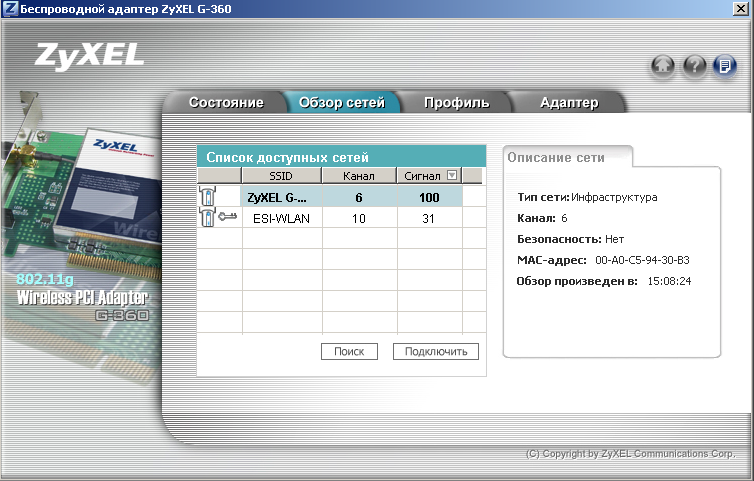Image resolution: width=754 pixels, height=481 pixels.
Task: Click the Сигнал column header label
Action: coord(422,176)
